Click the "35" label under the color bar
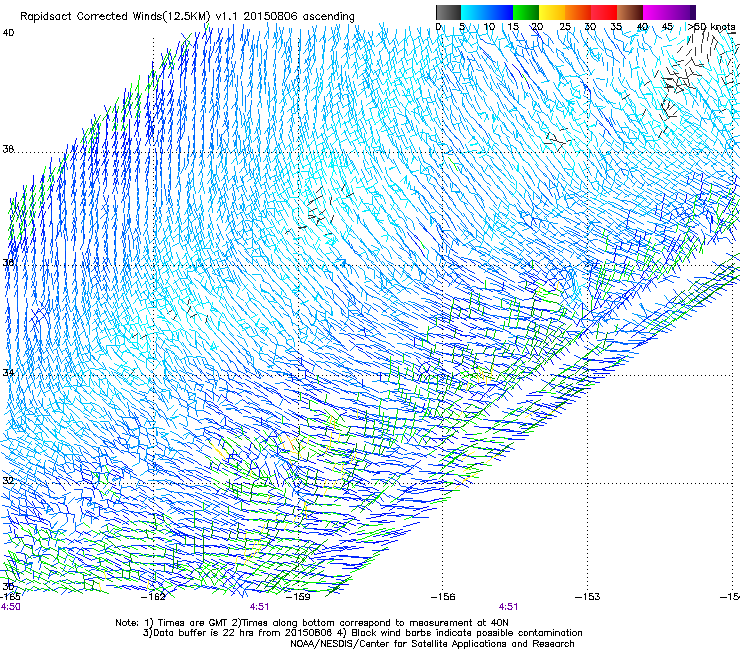The width and height of the screenshot is (740, 650). click(x=616, y=26)
